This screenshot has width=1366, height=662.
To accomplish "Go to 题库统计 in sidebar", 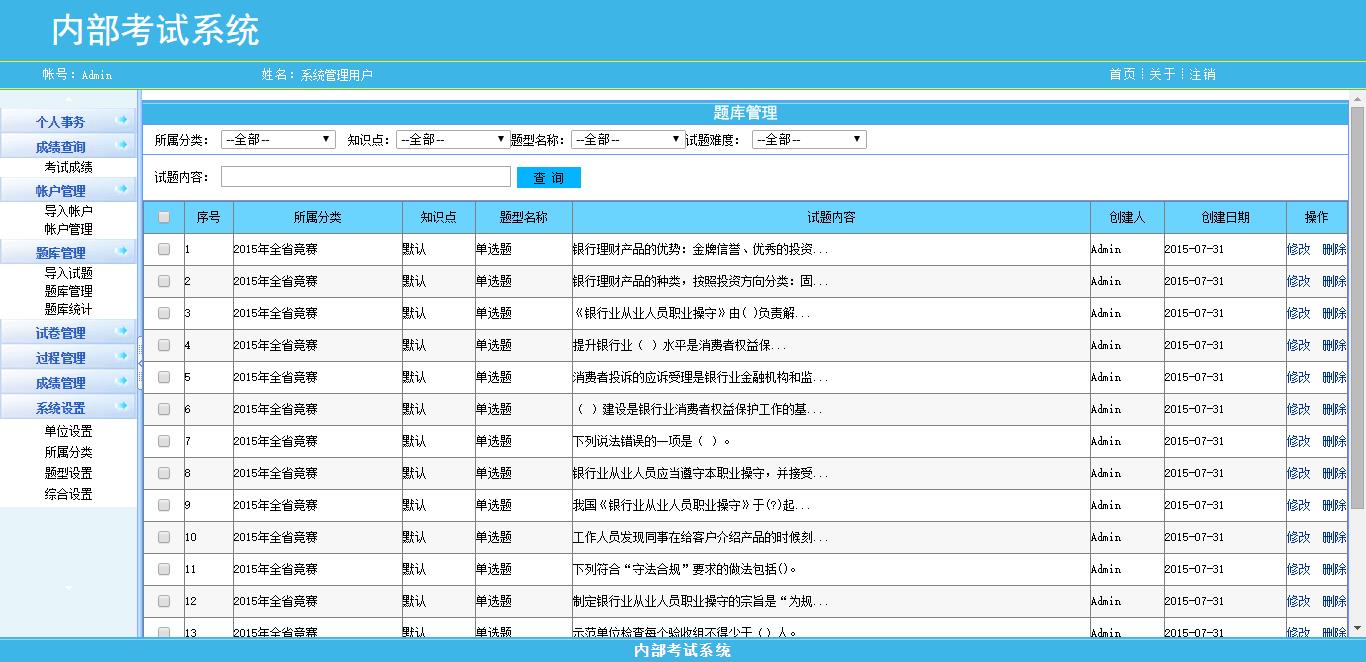I will [68, 309].
